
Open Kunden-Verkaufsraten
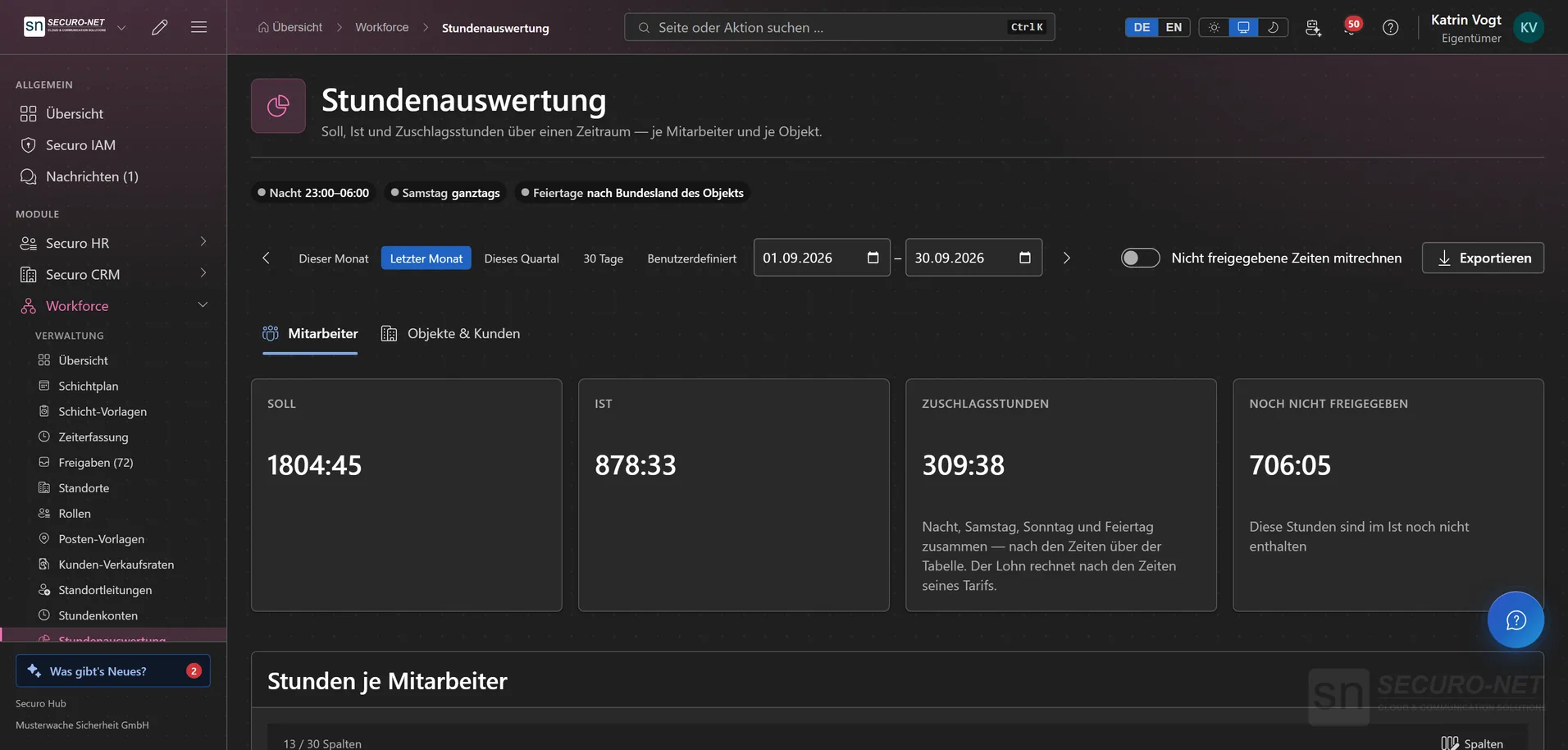[x=121, y=564]
